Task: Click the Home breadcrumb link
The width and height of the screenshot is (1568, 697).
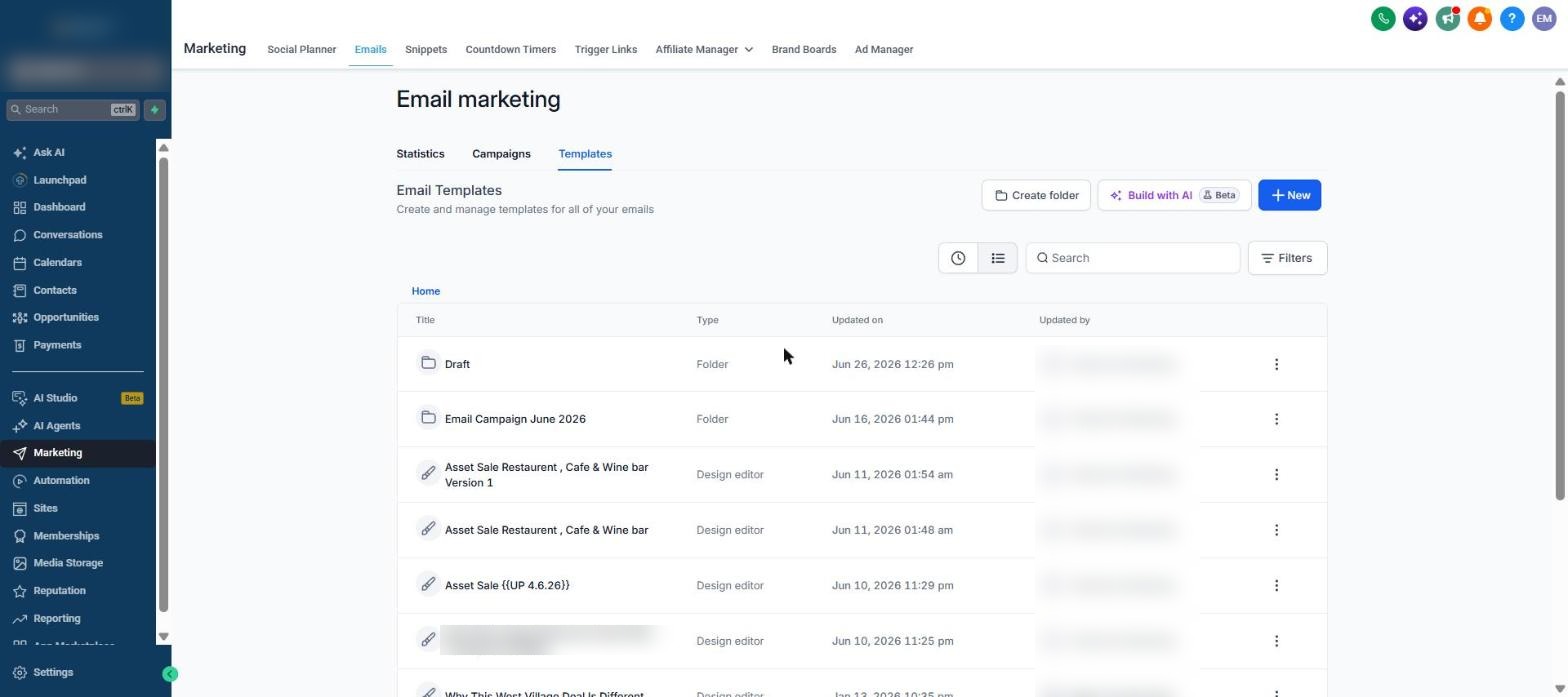Action: 425,291
